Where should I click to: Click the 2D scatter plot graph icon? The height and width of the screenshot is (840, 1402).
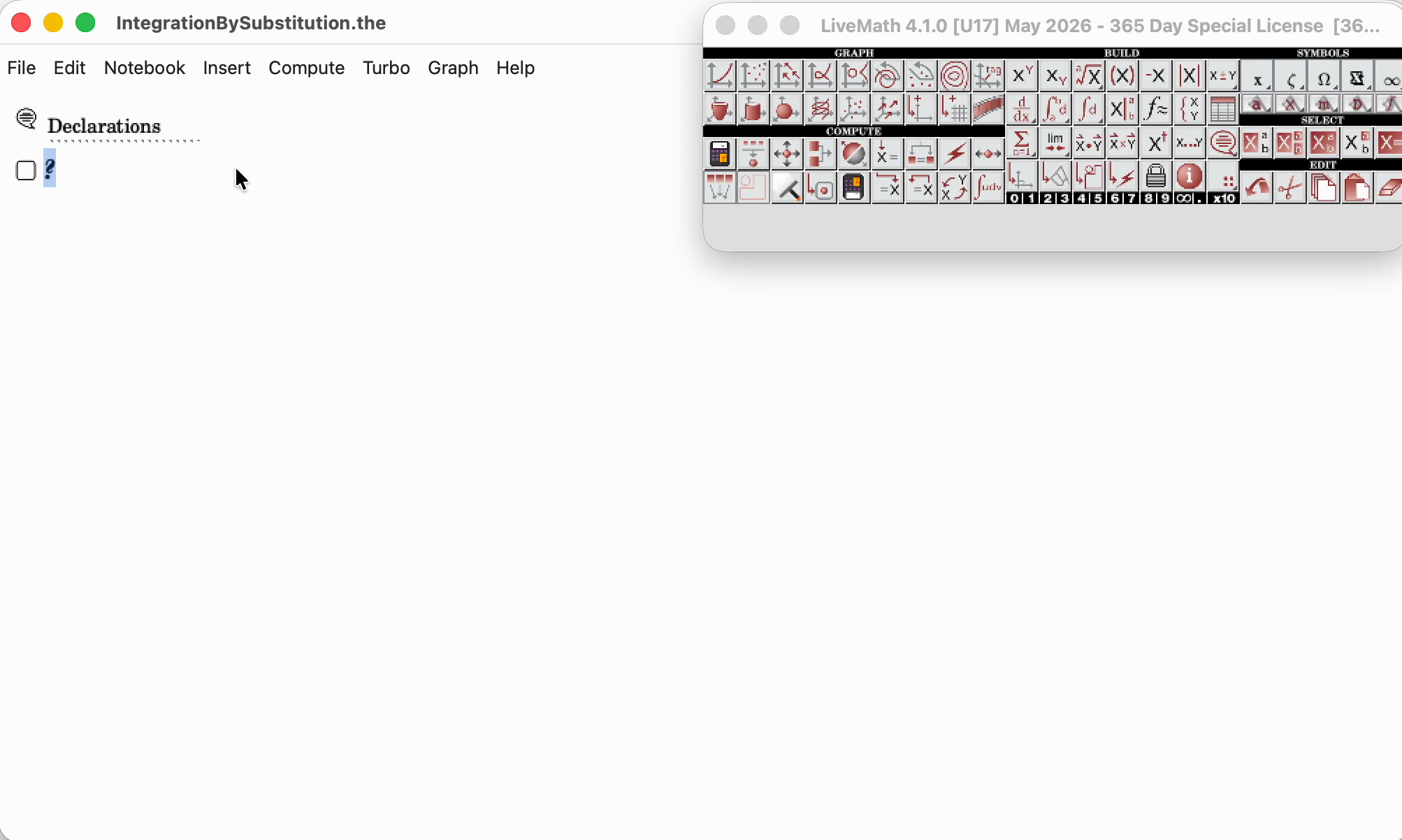click(753, 75)
